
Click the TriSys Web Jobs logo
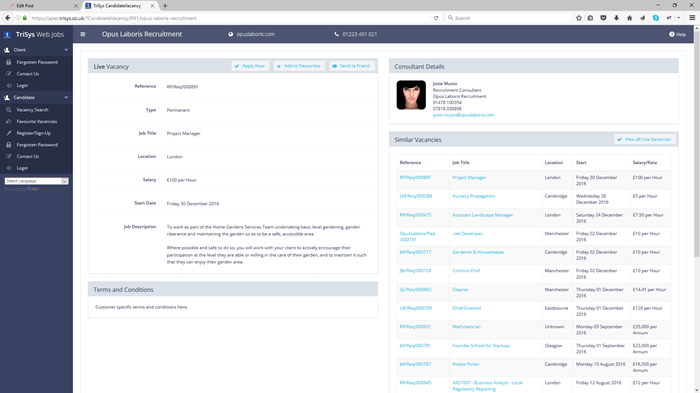pos(35,34)
